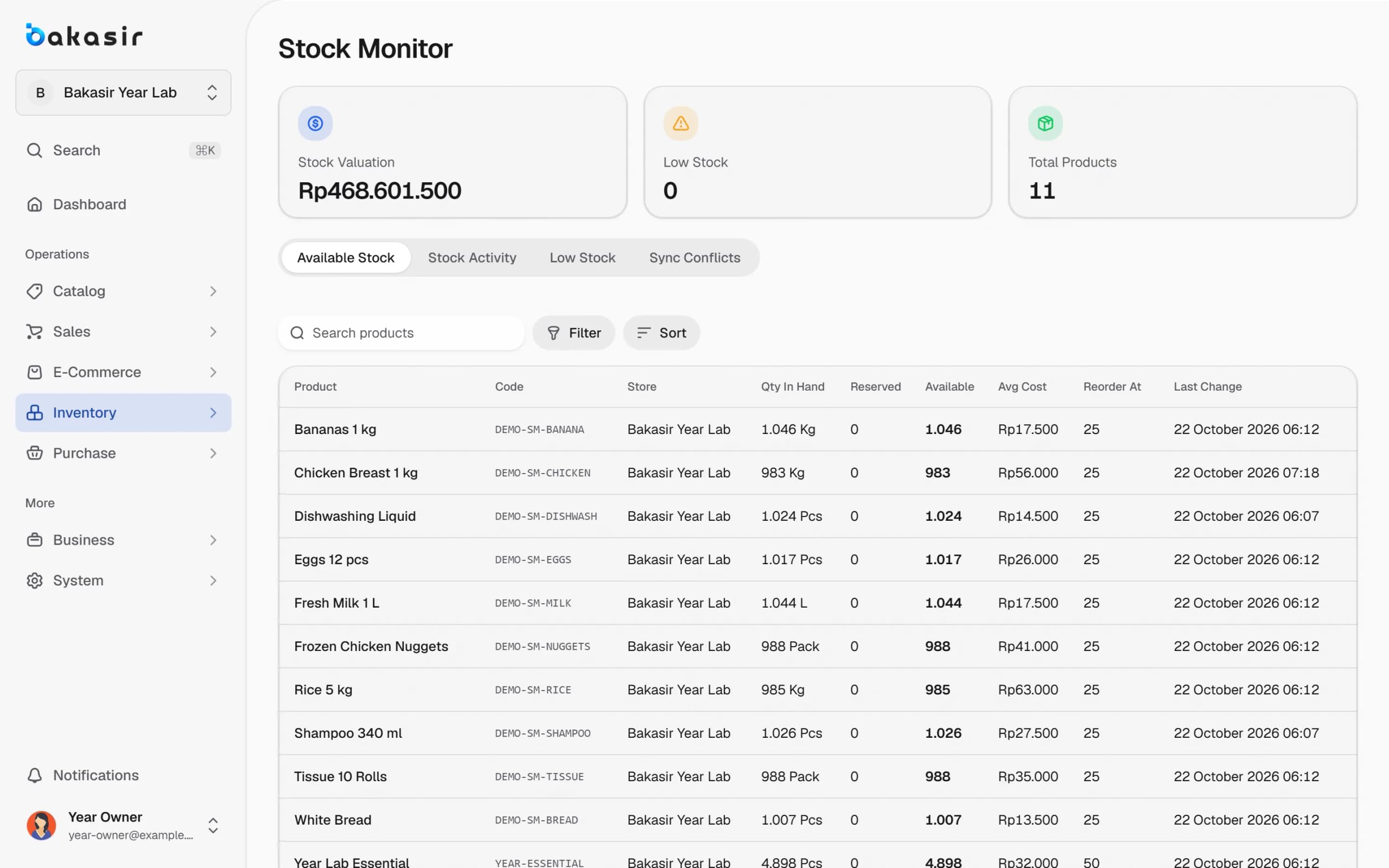Click the Low Stock warning triangle icon
Screen dimensions: 1389x868
click(680, 123)
